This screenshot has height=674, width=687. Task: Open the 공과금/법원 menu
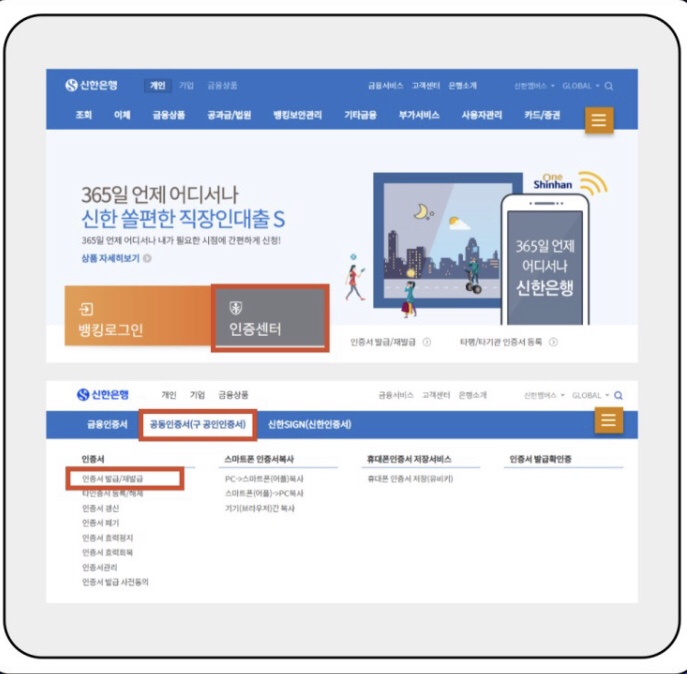pyautogui.click(x=229, y=115)
